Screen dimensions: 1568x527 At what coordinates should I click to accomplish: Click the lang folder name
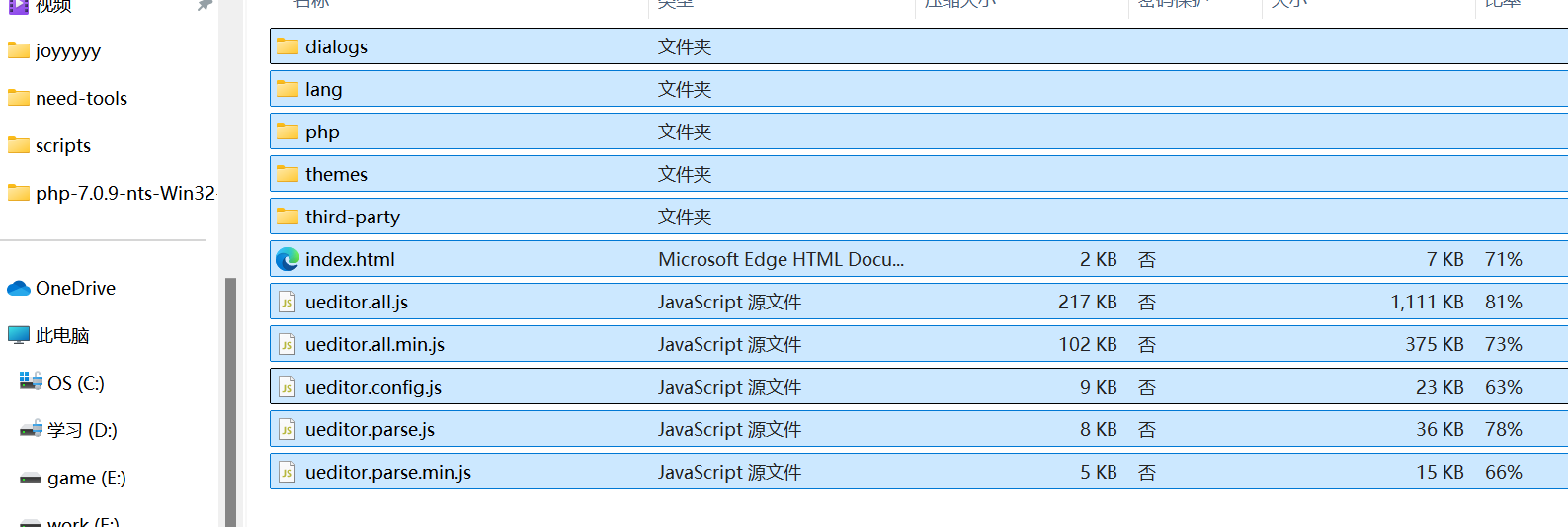click(x=324, y=89)
